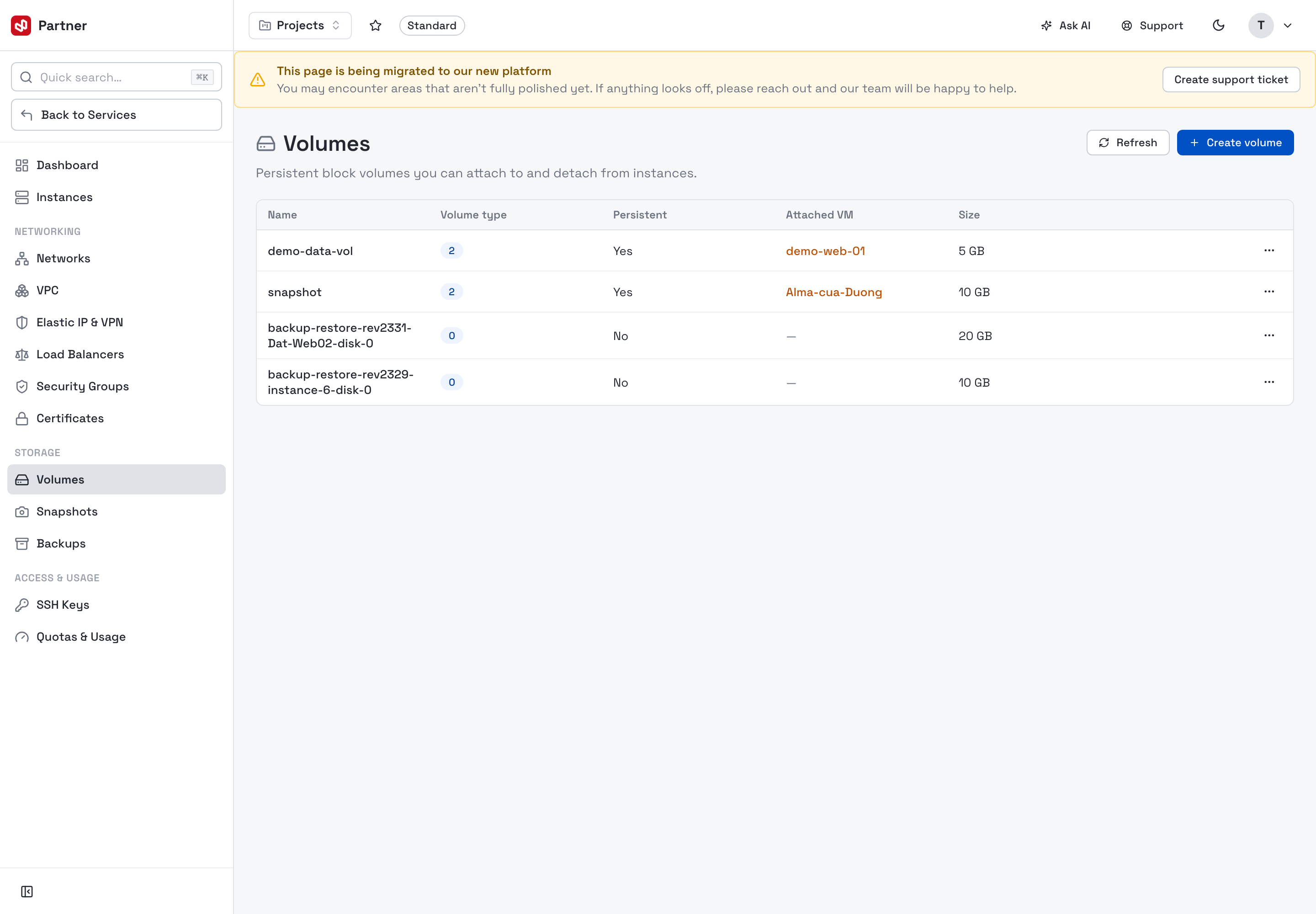Open the Projects selector dropdown
Viewport: 1316px width, 914px height.
tap(300, 25)
